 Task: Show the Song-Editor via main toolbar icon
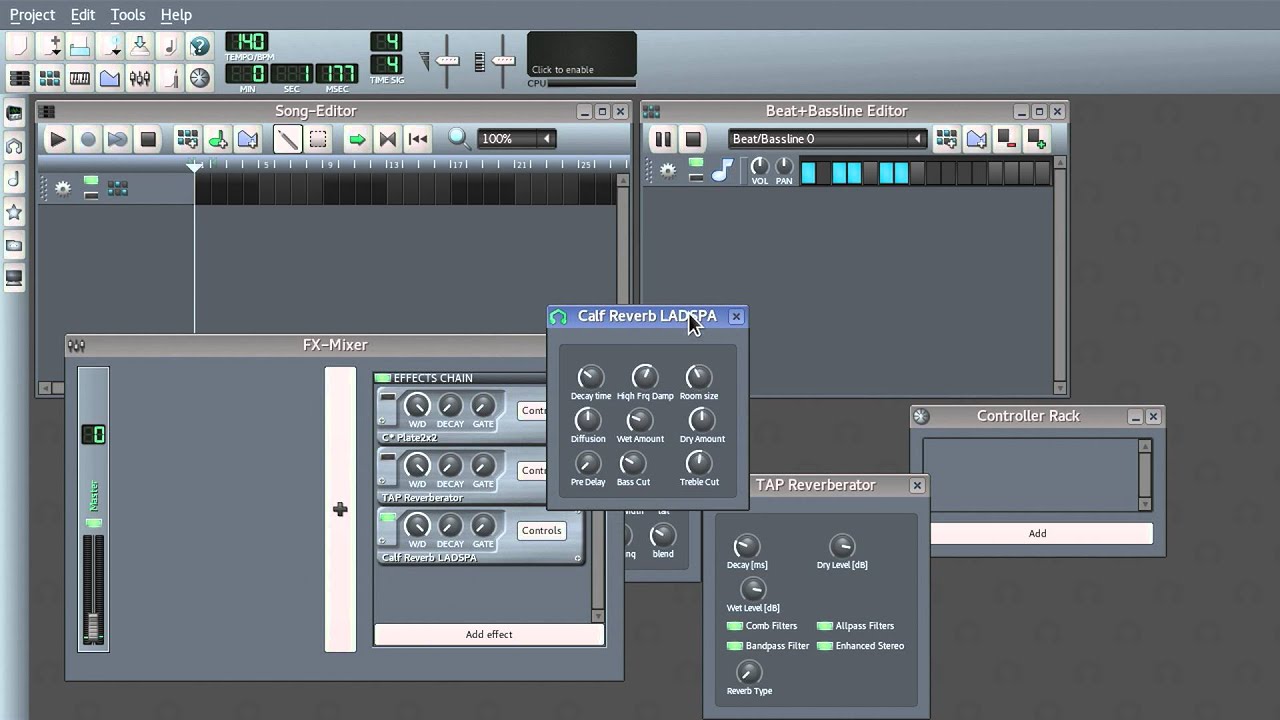(19, 78)
